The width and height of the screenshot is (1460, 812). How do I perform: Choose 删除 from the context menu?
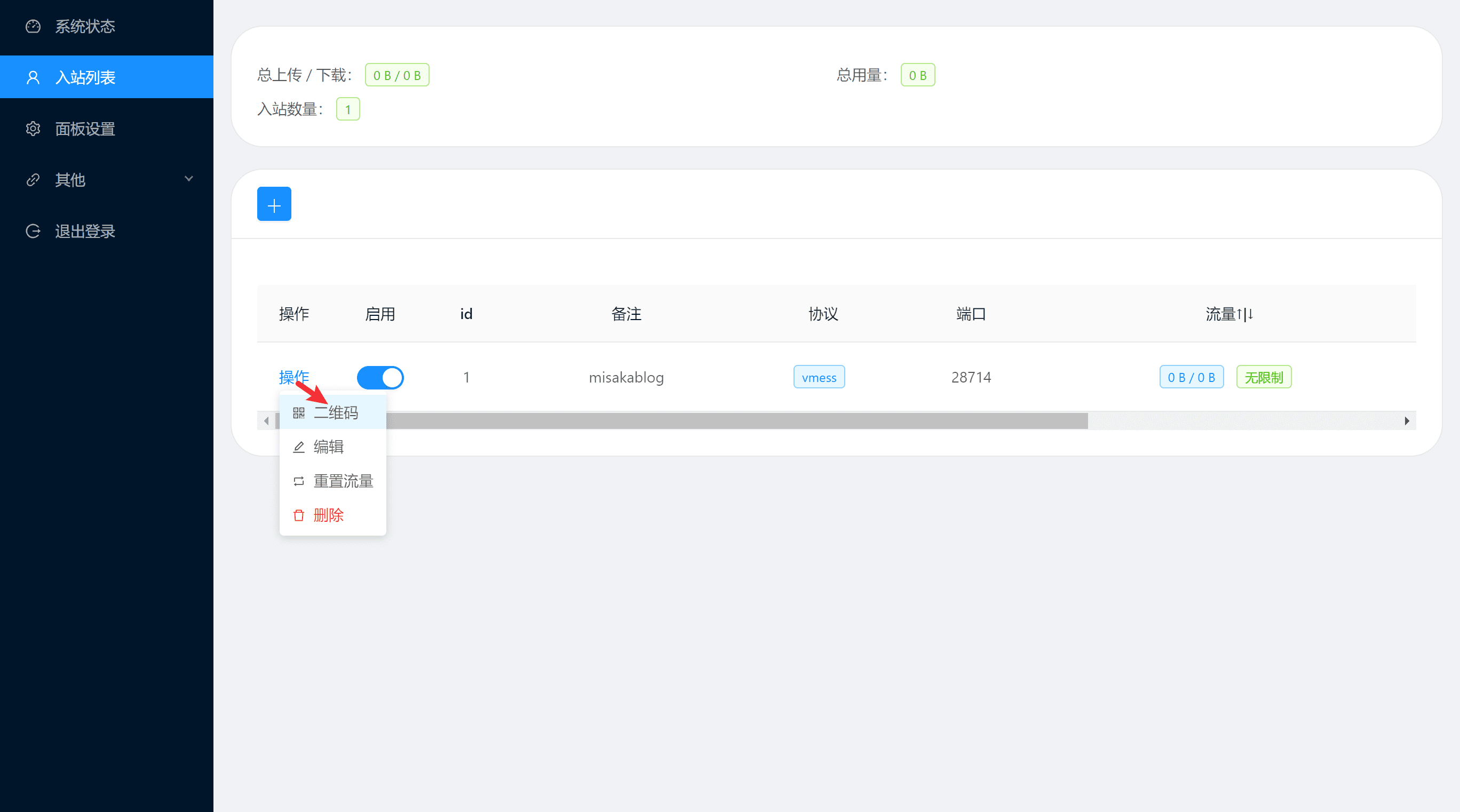[x=329, y=515]
